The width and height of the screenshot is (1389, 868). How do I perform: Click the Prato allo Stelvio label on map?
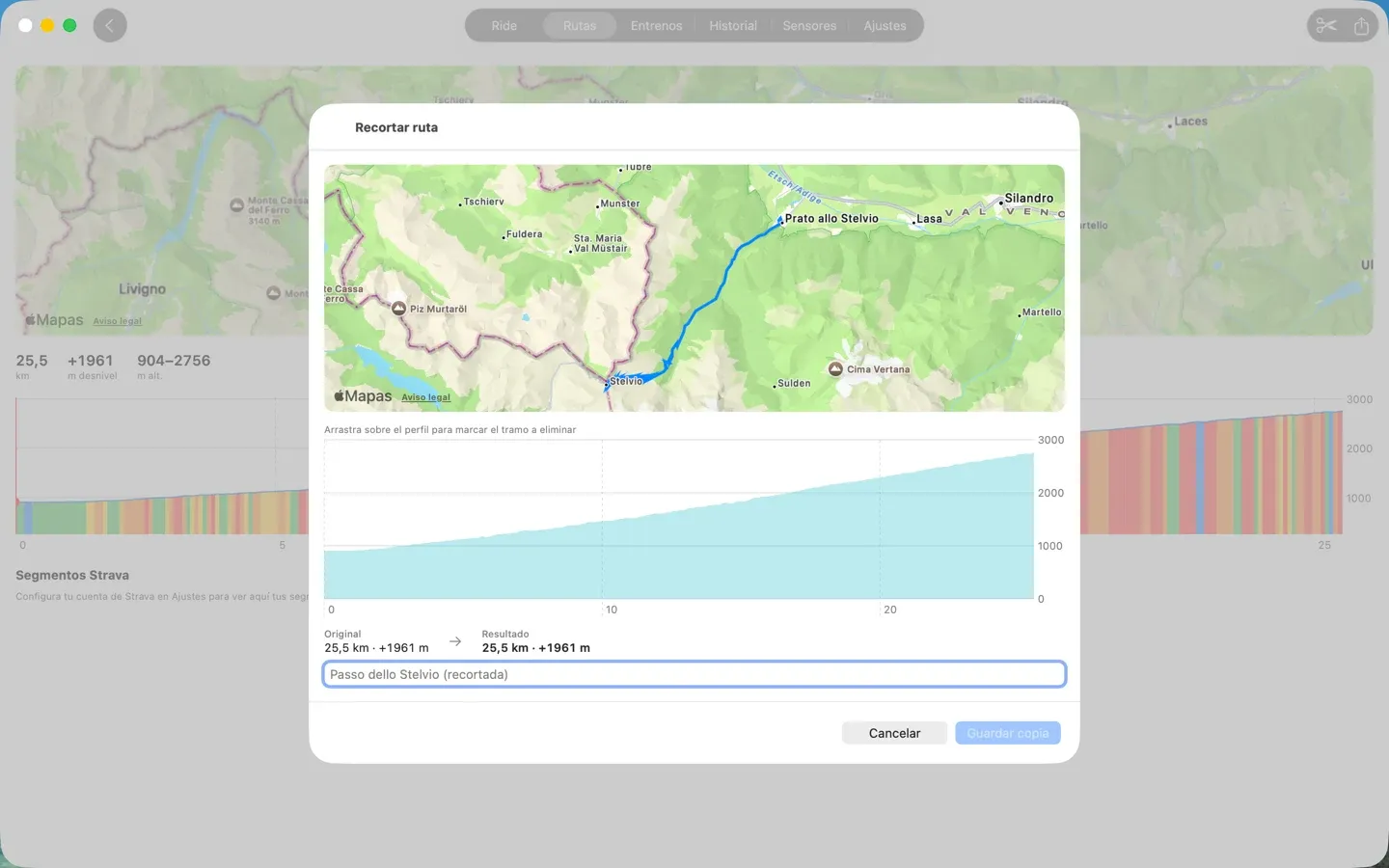coord(831,219)
